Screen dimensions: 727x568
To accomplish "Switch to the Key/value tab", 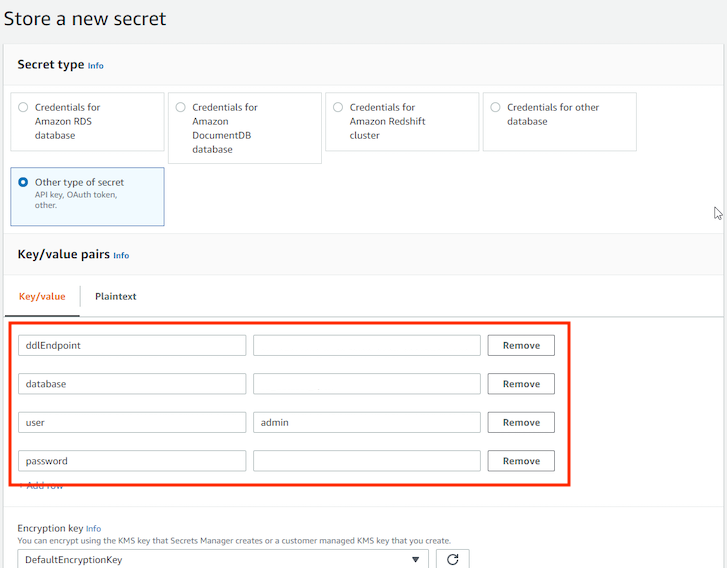I will (42, 296).
